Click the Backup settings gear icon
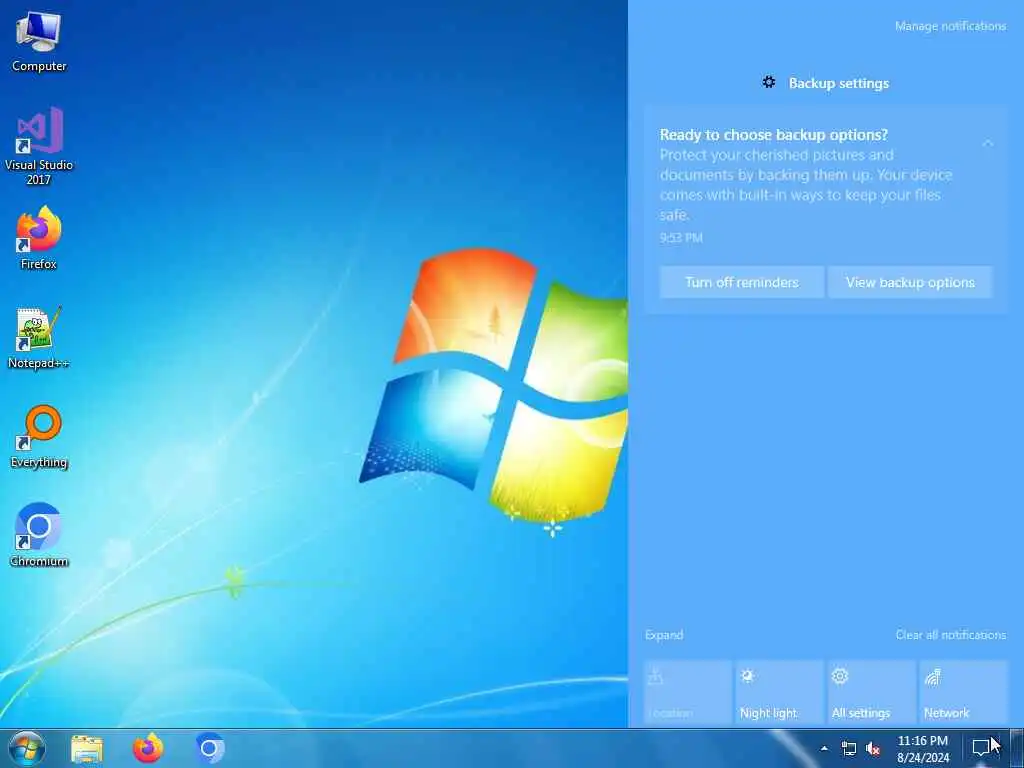 pos(769,82)
